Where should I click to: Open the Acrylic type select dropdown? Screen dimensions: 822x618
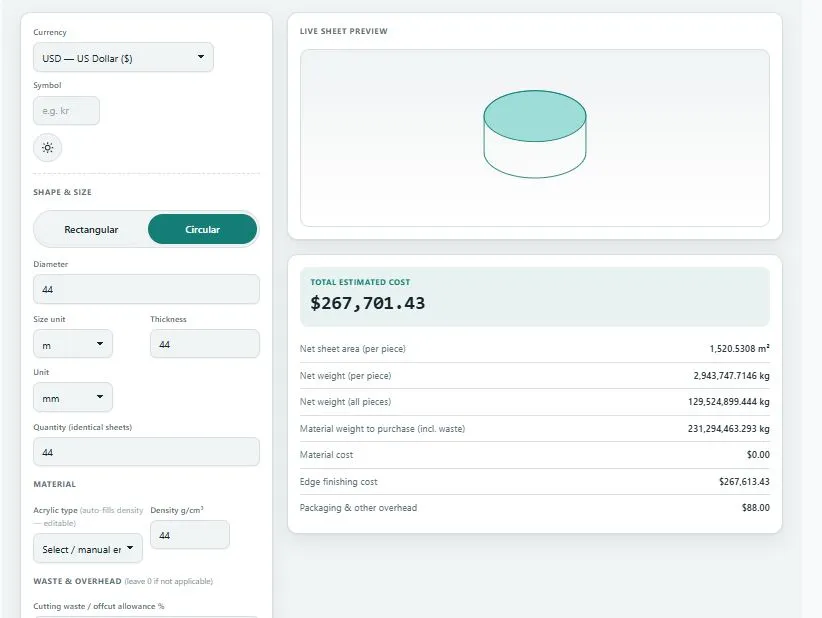88,548
